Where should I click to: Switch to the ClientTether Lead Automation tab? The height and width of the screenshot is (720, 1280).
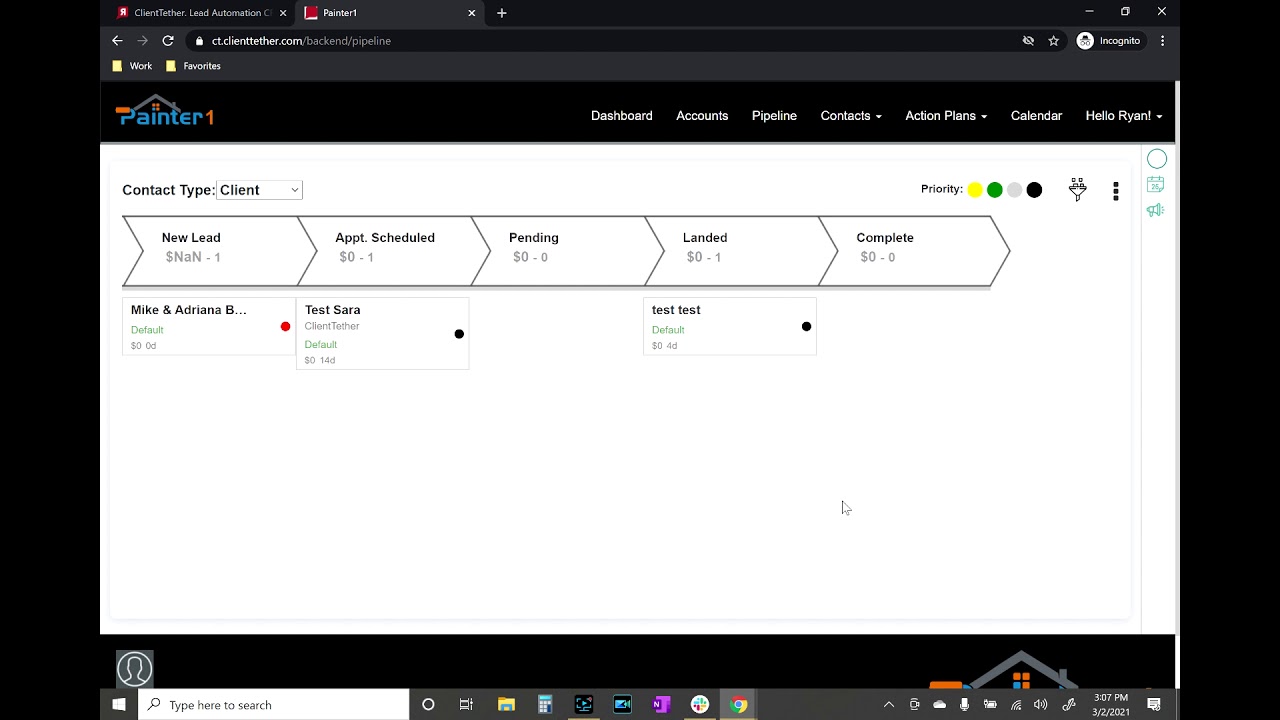202,13
